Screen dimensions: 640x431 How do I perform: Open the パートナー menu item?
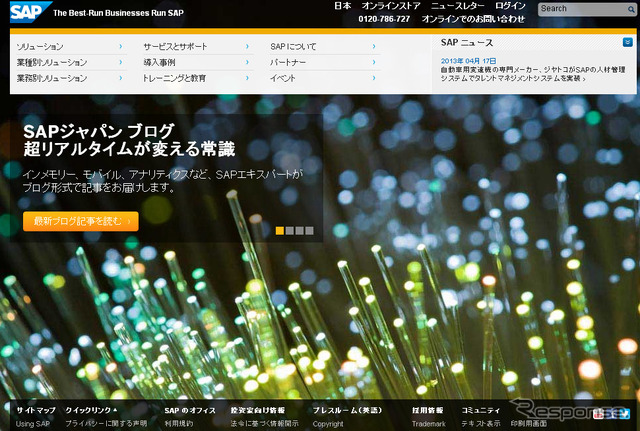click(x=288, y=62)
